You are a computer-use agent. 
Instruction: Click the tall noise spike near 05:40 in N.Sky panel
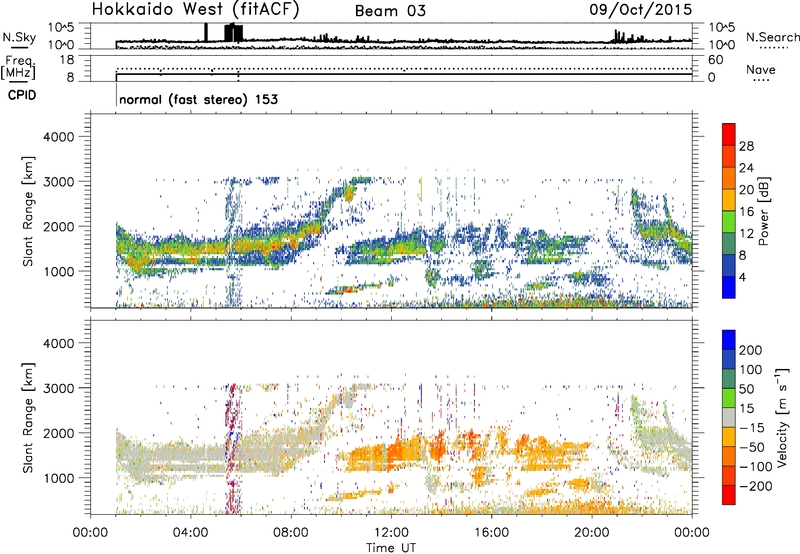233,32
